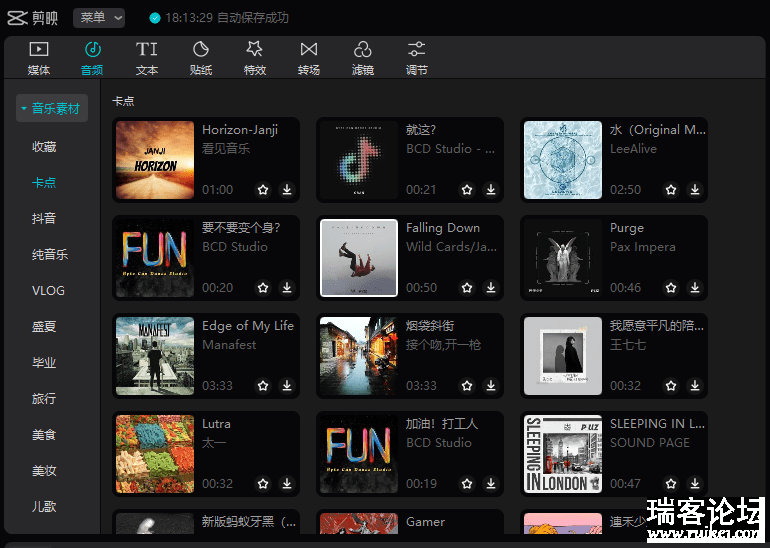
Task: Favorite the 要不要变个身? track
Action: tap(263, 287)
